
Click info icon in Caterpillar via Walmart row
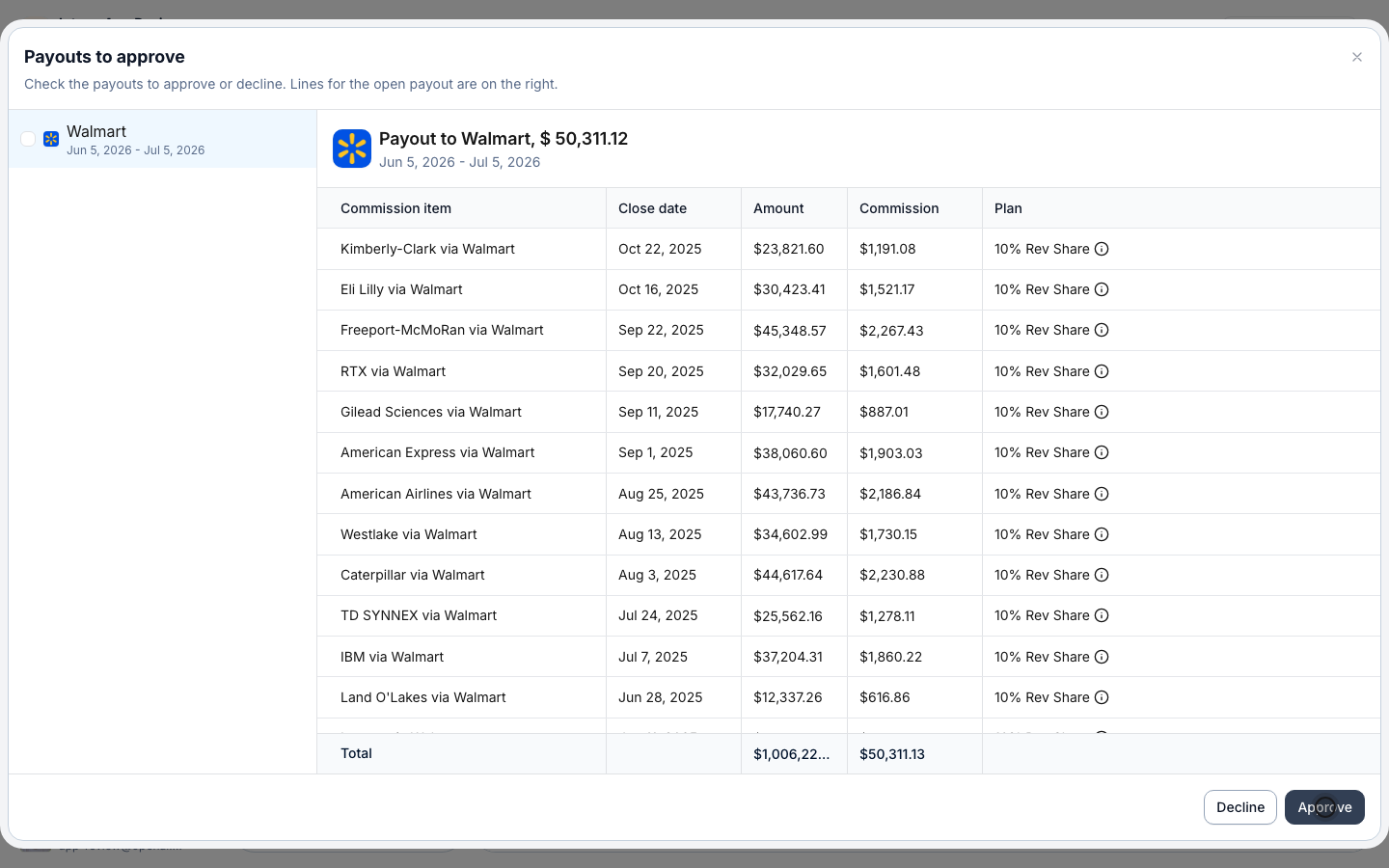coord(1102,575)
